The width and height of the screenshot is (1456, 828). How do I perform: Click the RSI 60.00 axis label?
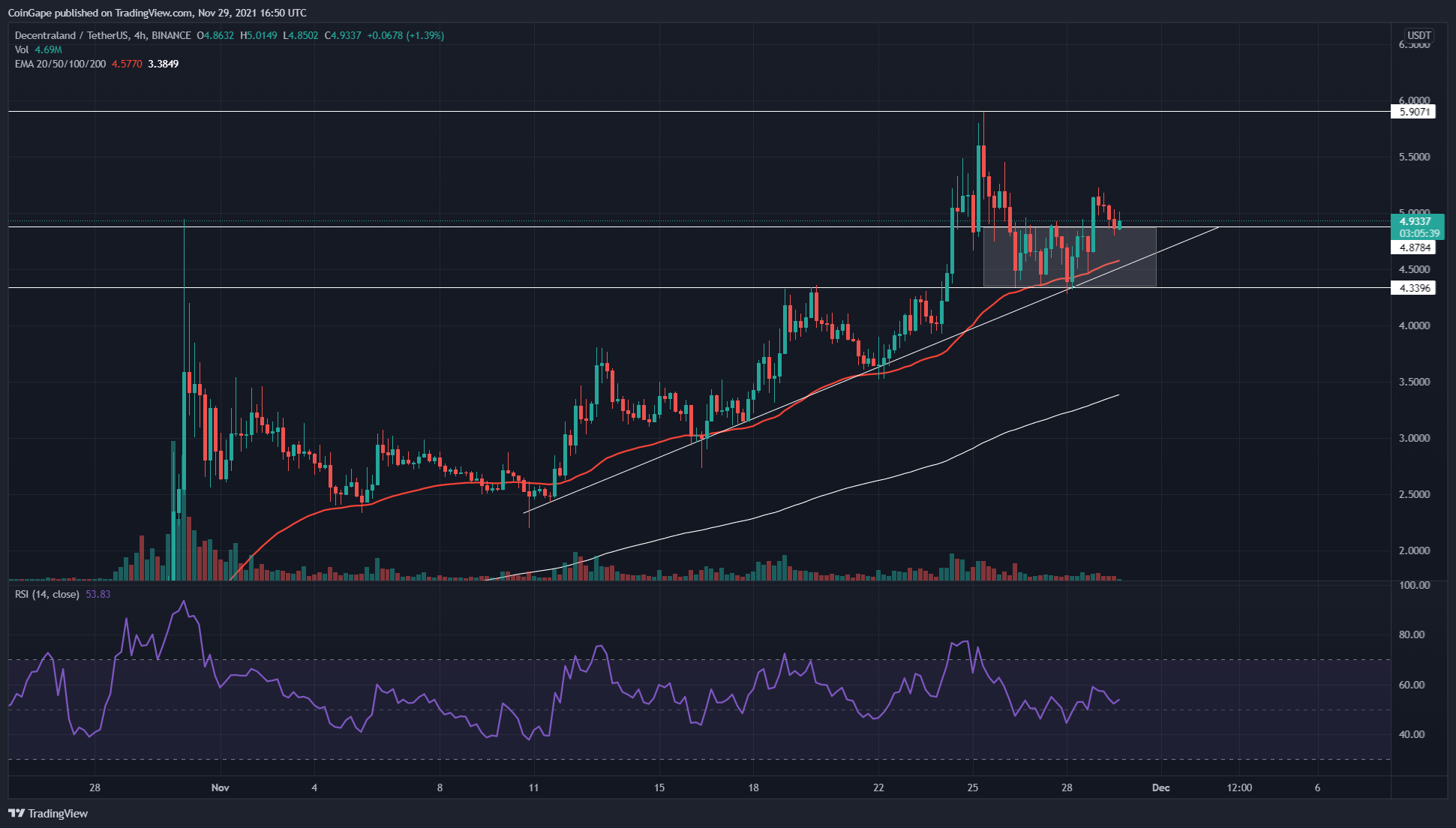(1412, 685)
